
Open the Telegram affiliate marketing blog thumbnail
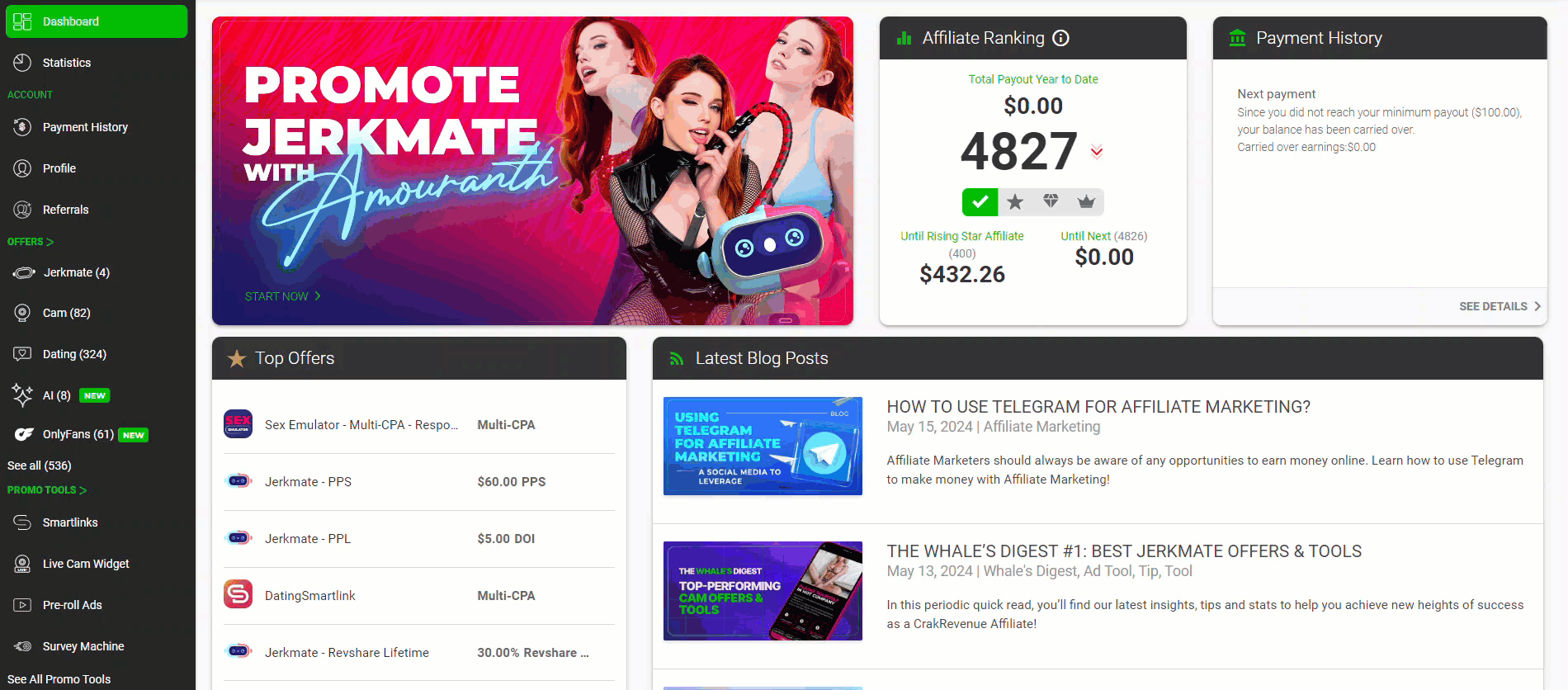[763, 446]
